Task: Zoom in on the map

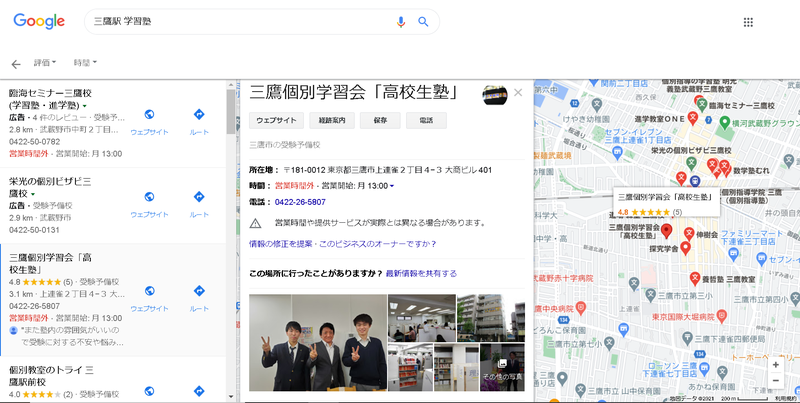Action: (776, 365)
